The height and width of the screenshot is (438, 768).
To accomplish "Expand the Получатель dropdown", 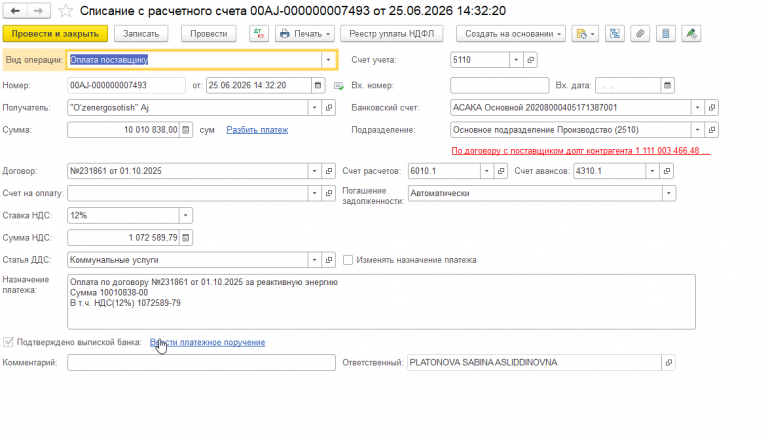I will tap(314, 108).
